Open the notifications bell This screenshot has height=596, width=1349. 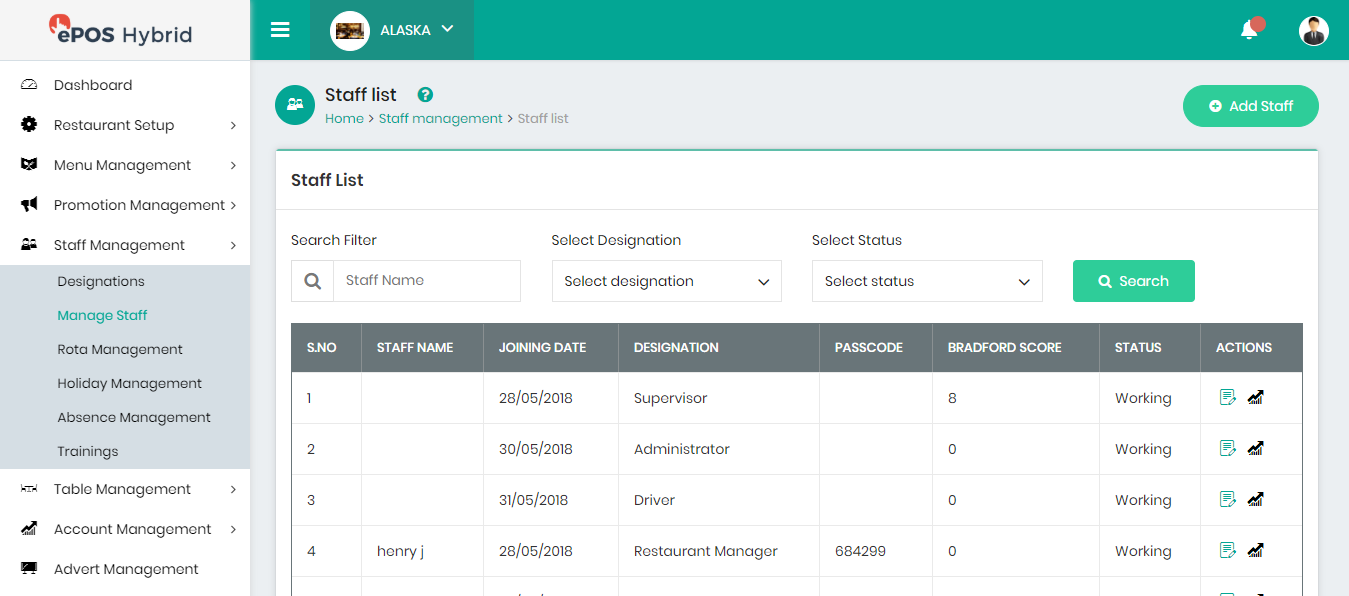click(1249, 30)
